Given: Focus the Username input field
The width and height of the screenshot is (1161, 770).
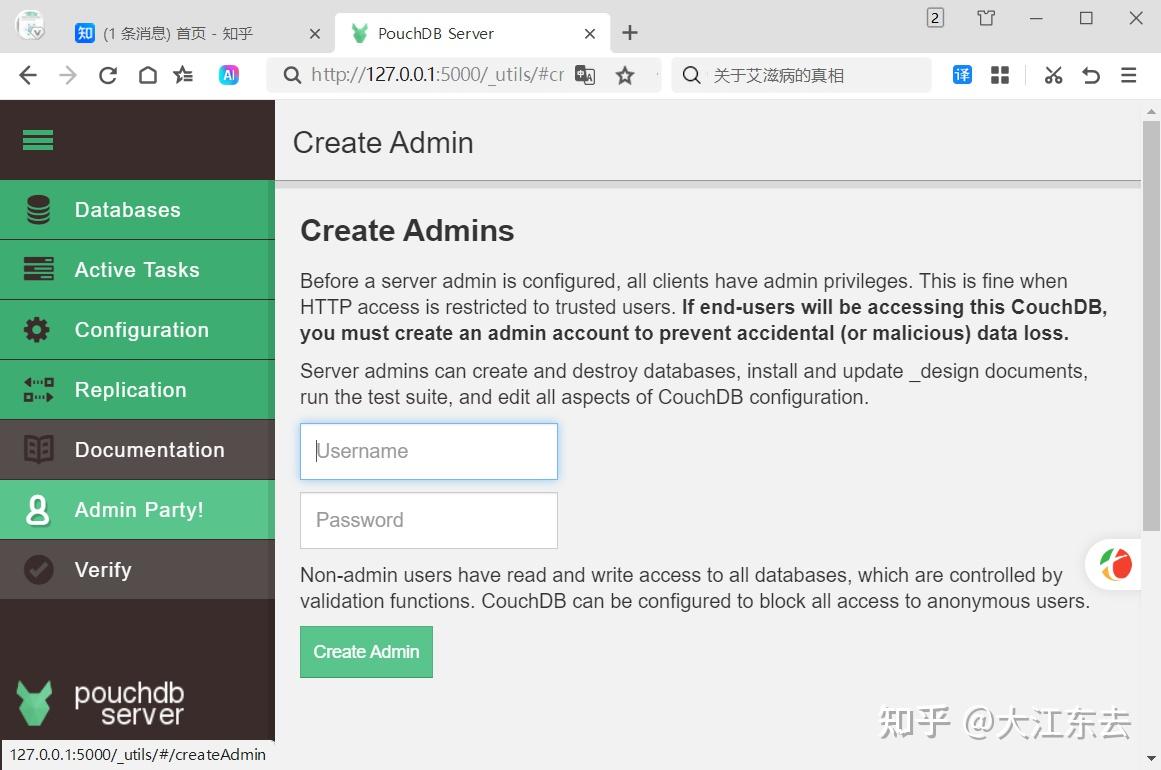Looking at the screenshot, I should pyautogui.click(x=428, y=451).
